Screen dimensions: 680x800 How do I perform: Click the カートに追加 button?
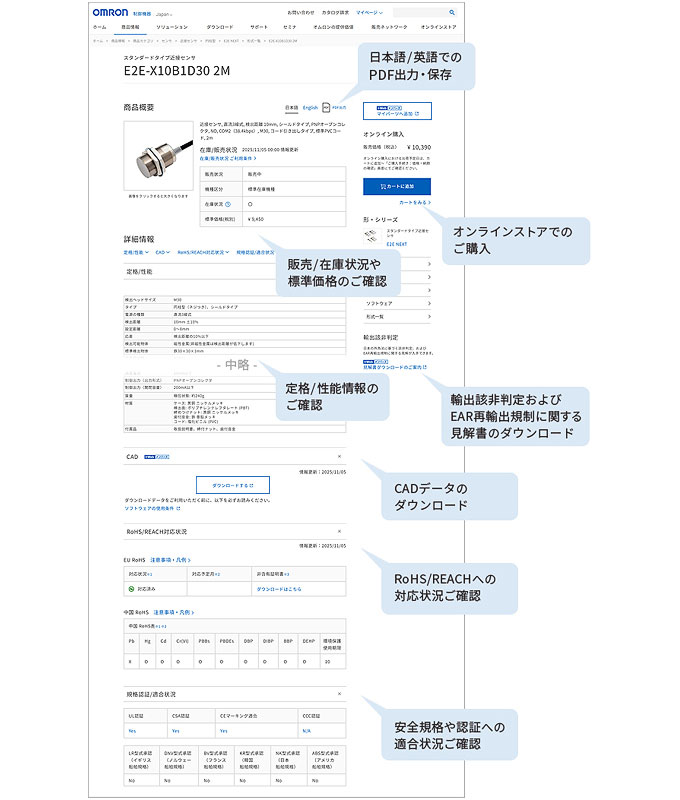tap(396, 185)
